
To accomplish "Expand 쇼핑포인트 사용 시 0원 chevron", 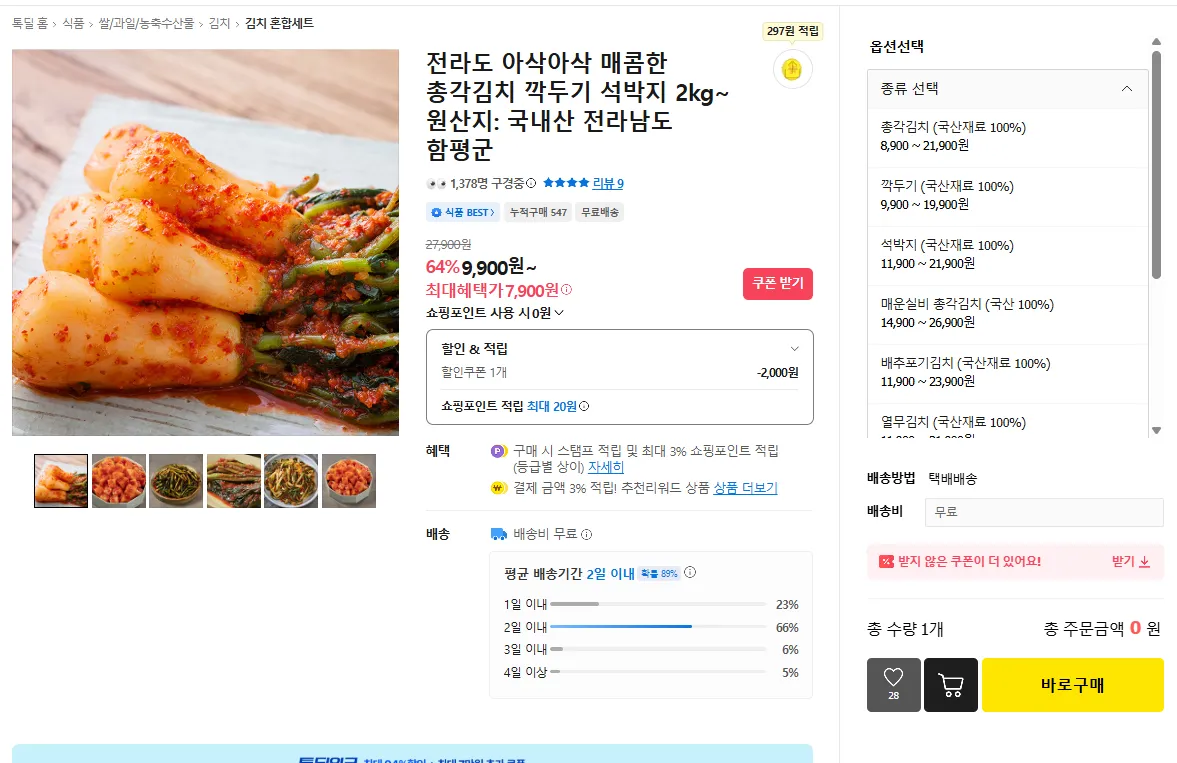I will click(x=558, y=313).
